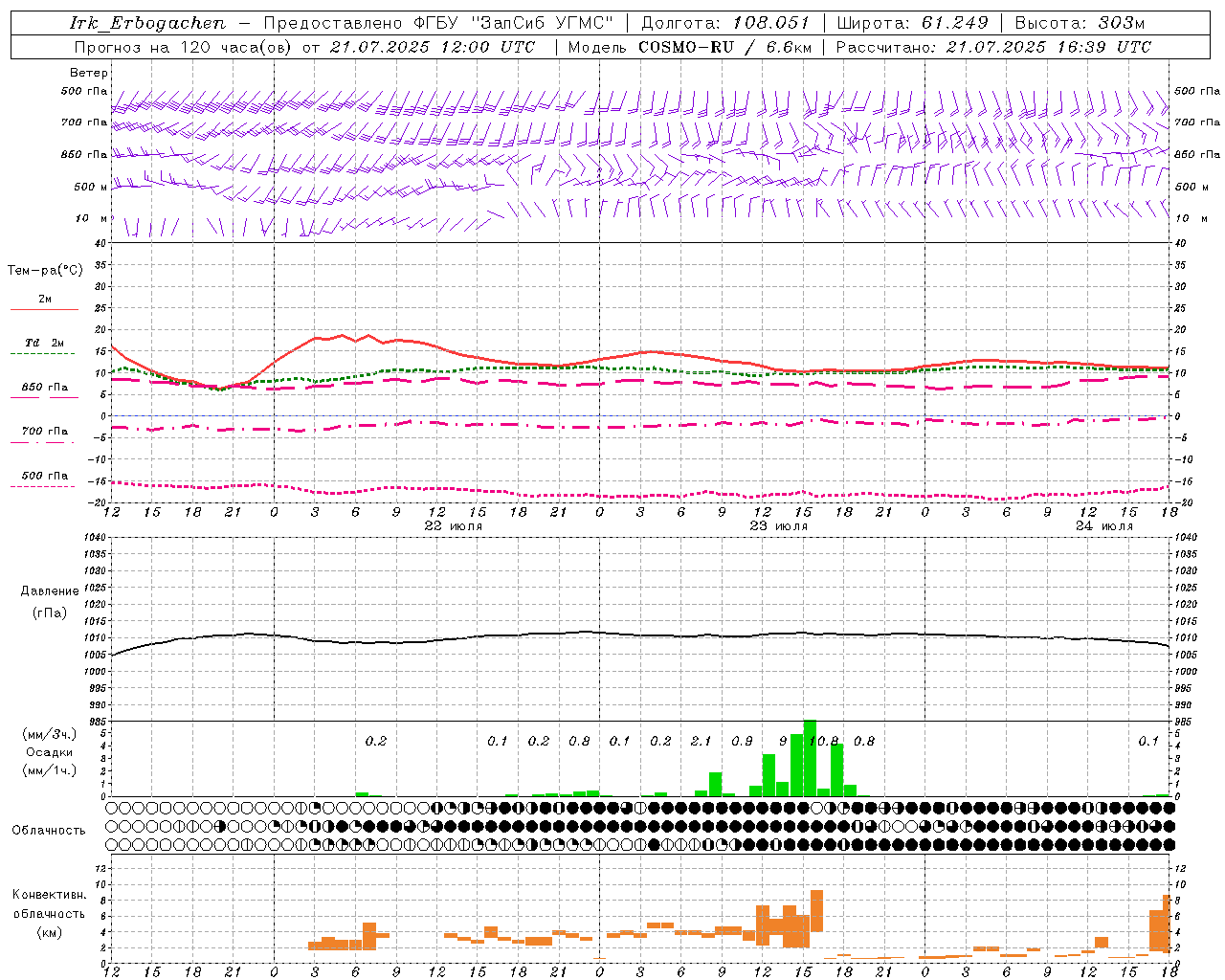Screen dimensions: 1225x980
Task: Click the (мм/3ч.) precipitation unit label
Action: point(50,735)
